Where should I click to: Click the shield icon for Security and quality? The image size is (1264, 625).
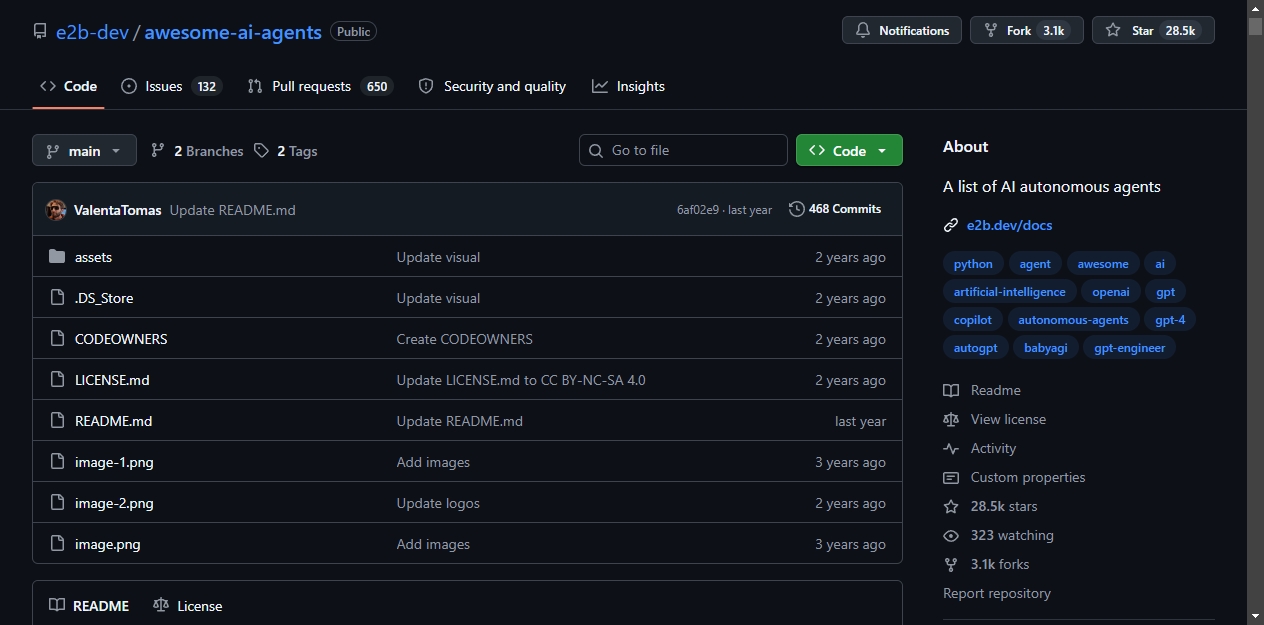[x=426, y=86]
